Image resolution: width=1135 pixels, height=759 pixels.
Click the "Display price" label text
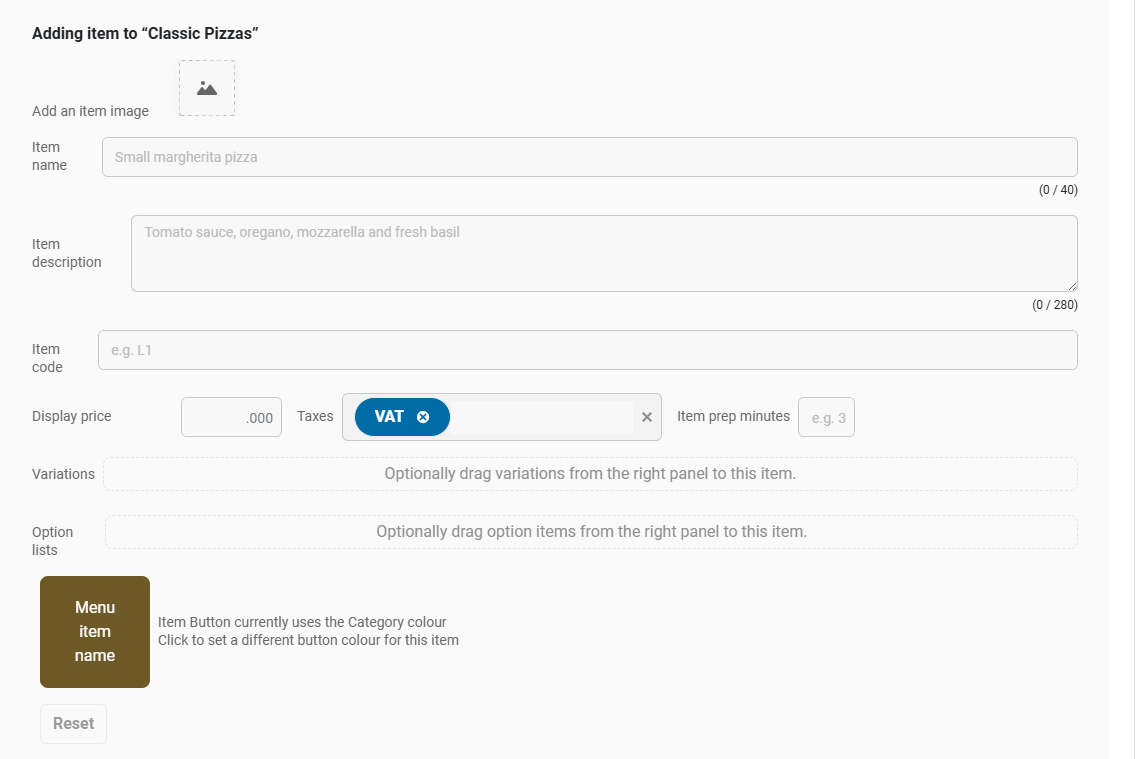tap(72, 416)
